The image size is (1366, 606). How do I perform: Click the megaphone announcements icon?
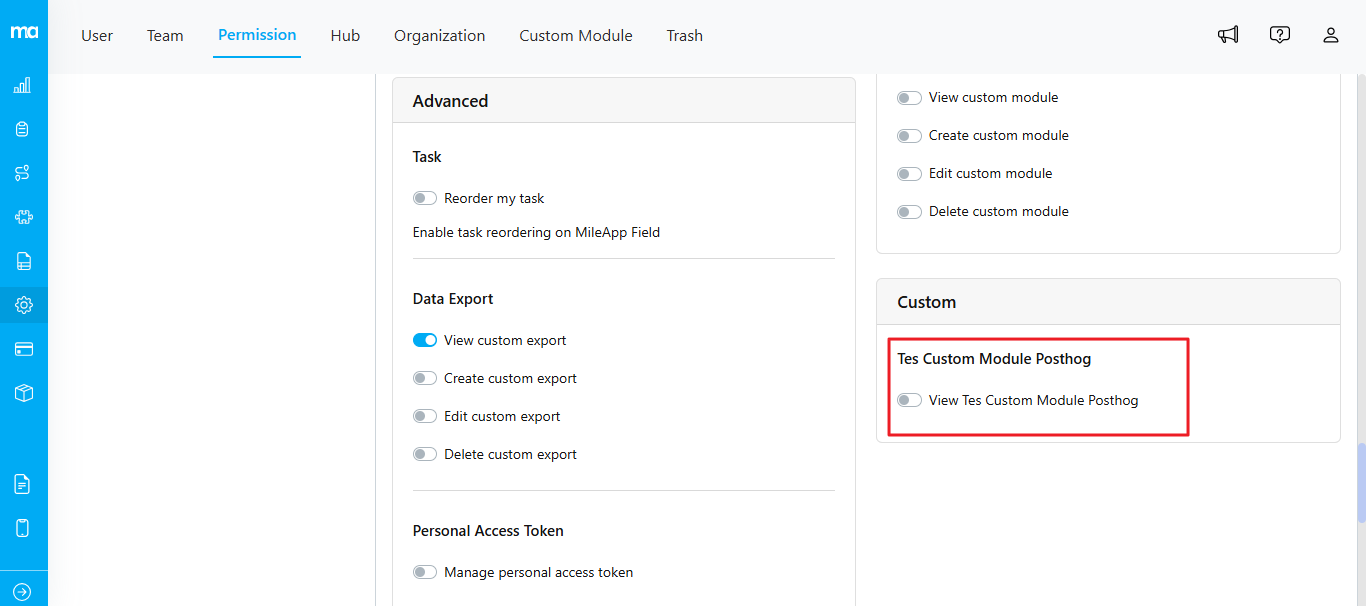pyautogui.click(x=1228, y=35)
